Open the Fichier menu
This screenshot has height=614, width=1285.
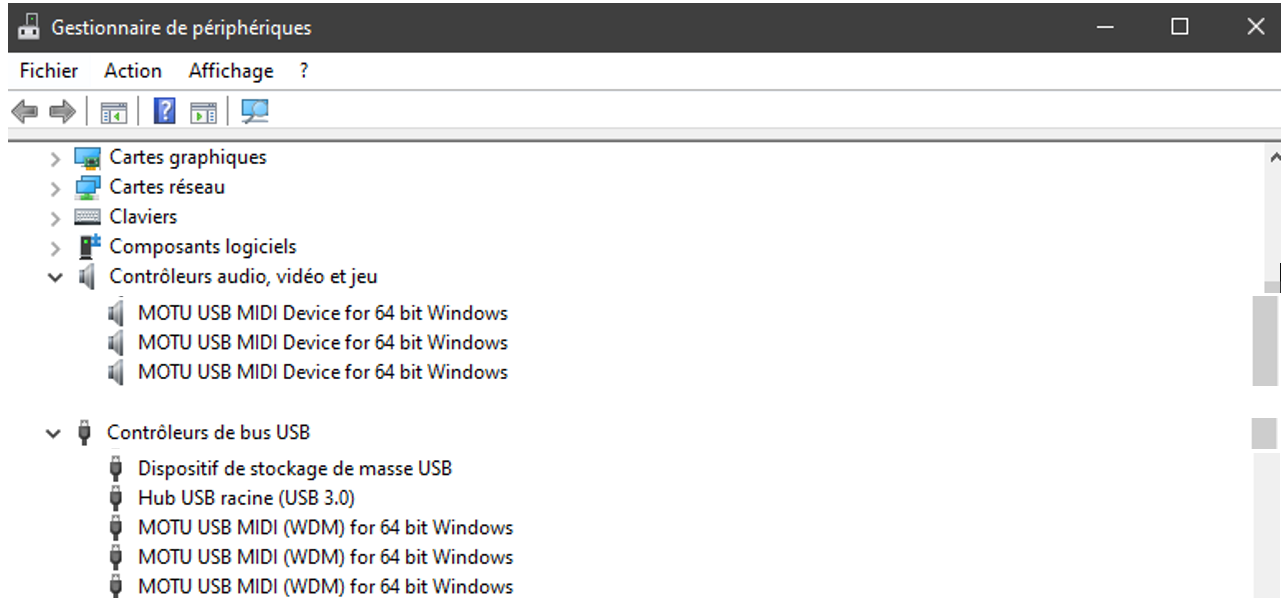point(49,71)
